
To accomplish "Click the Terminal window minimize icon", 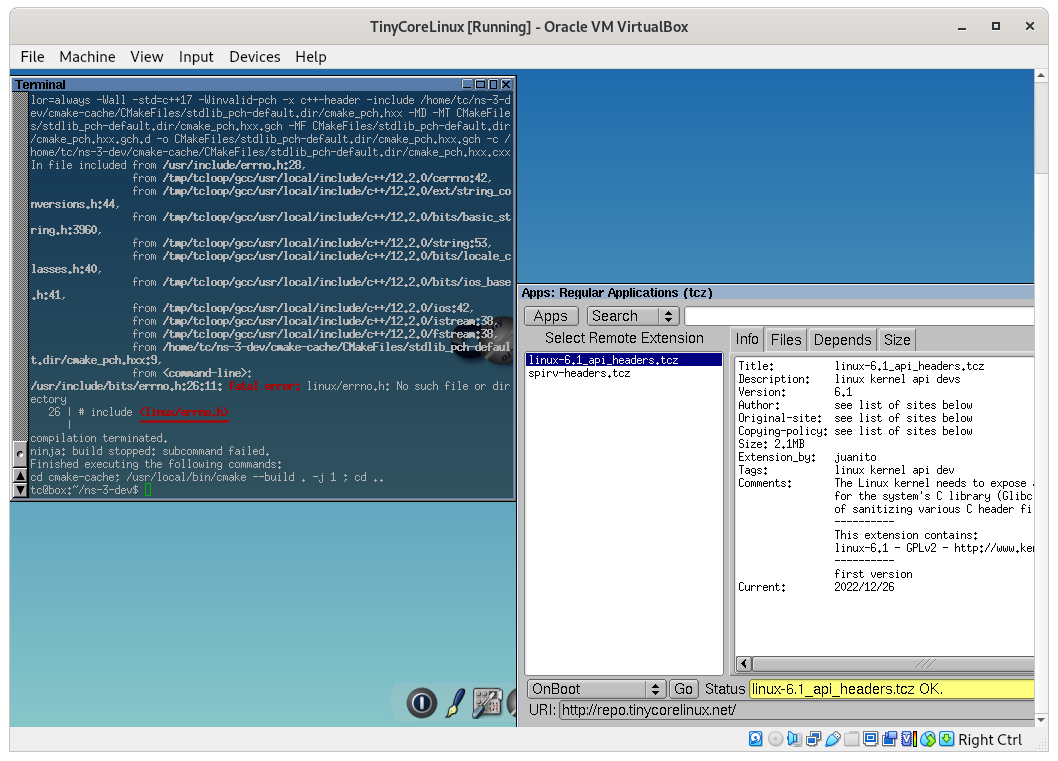I will pyautogui.click(x=467, y=84).
